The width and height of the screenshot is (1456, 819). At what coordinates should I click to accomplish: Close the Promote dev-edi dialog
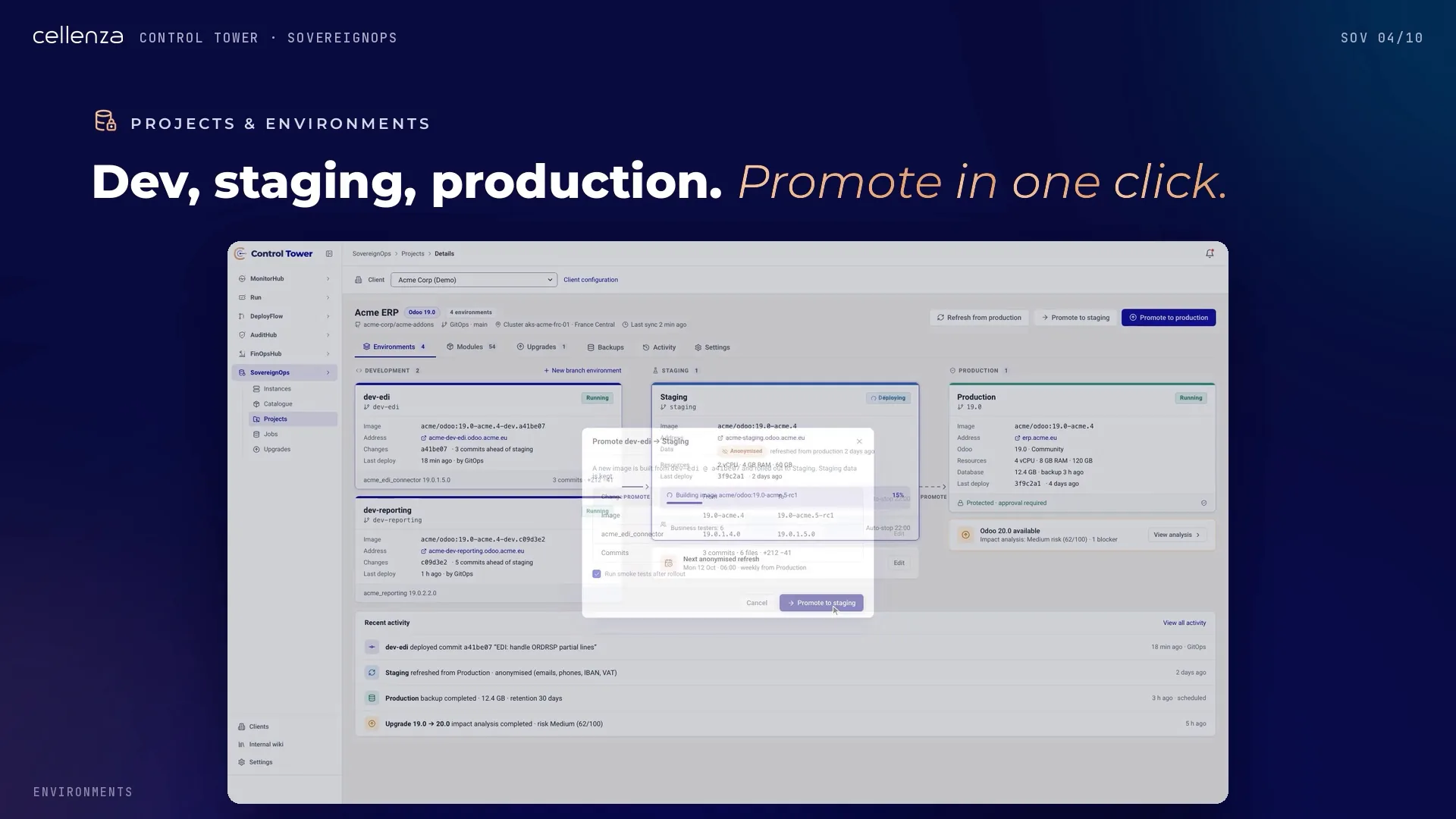tap(859, 441)
